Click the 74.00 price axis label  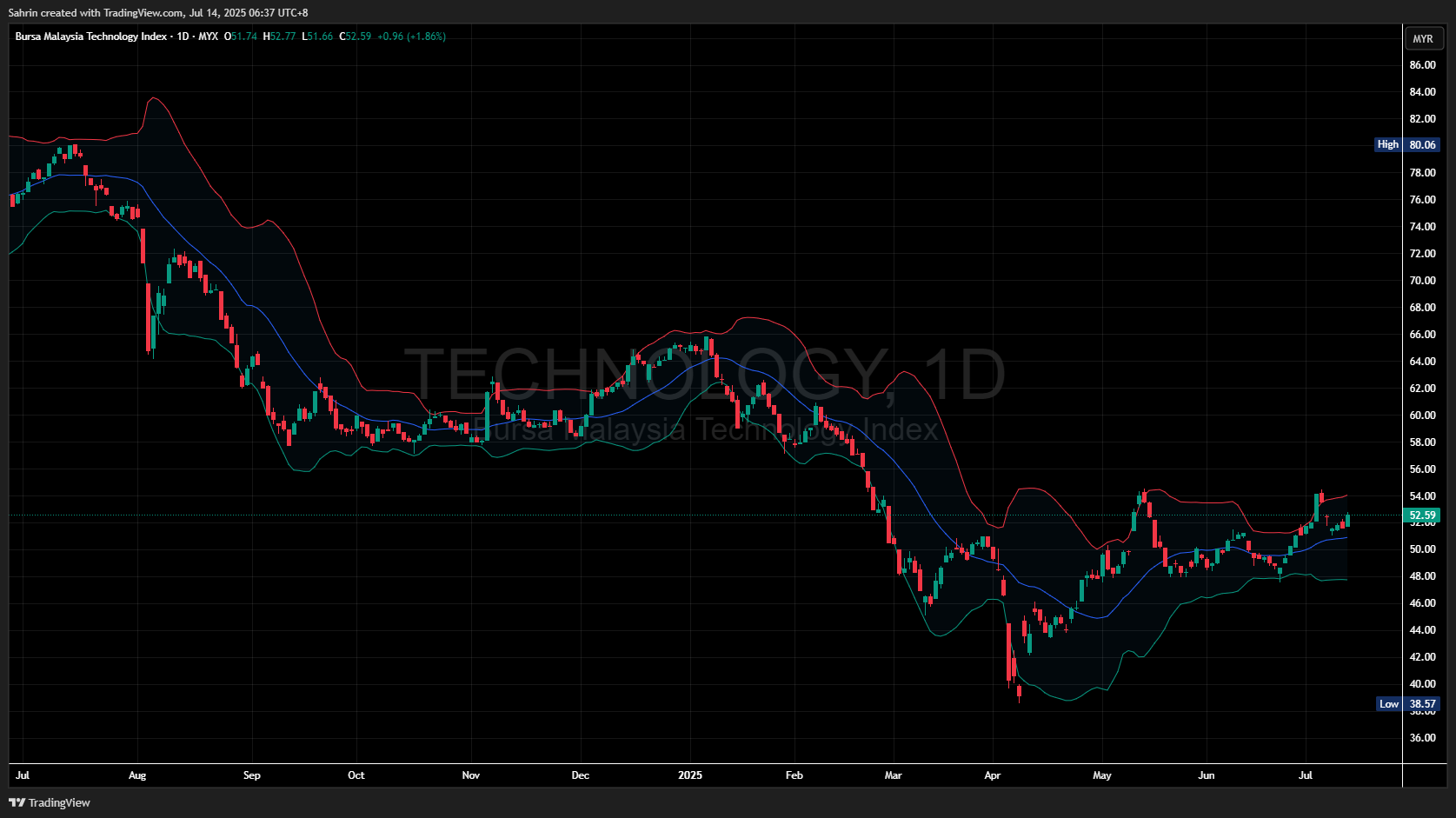click(x=1422, y=227)
